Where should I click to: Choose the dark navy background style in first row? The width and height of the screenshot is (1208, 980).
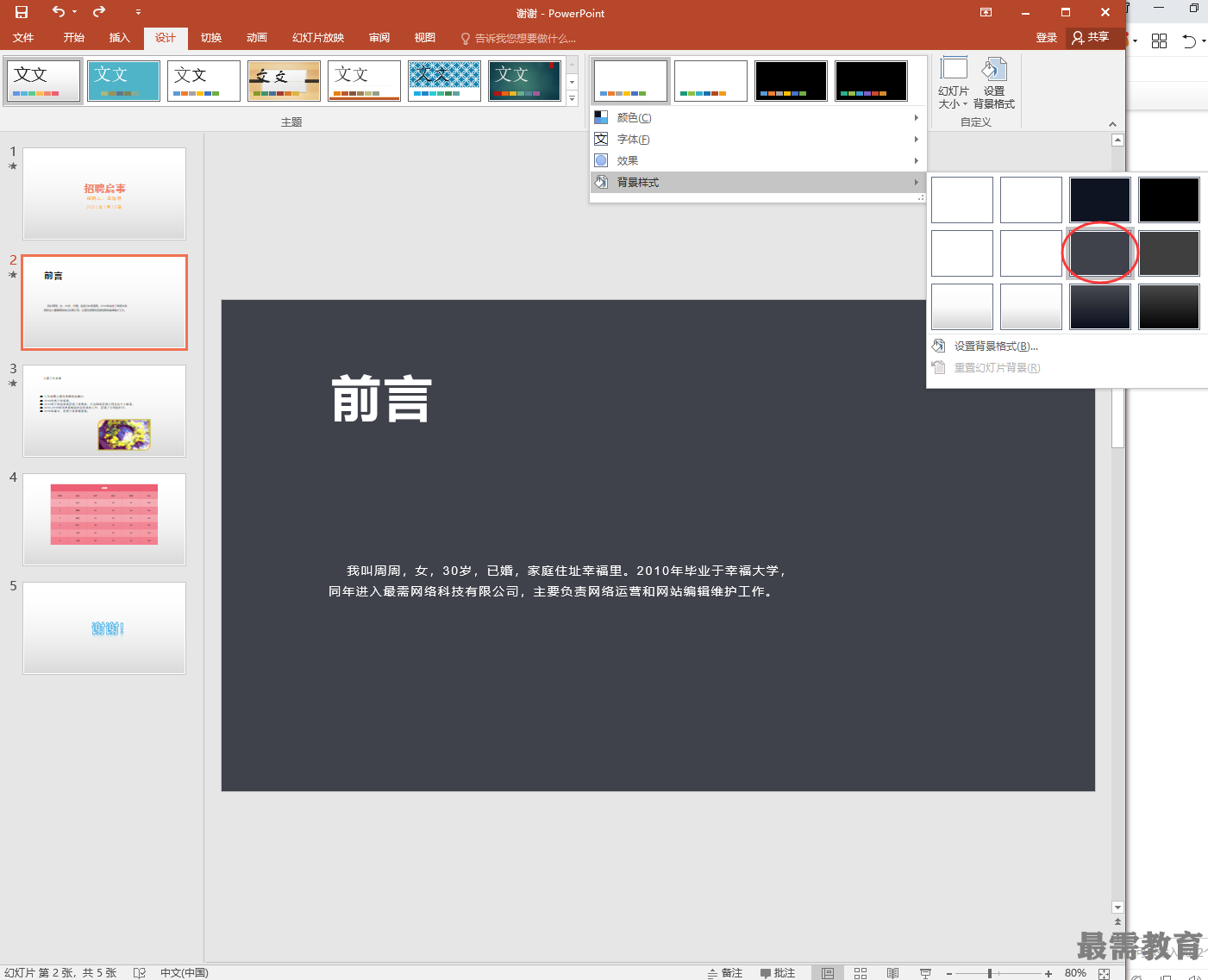click(x=1100, y=200)
